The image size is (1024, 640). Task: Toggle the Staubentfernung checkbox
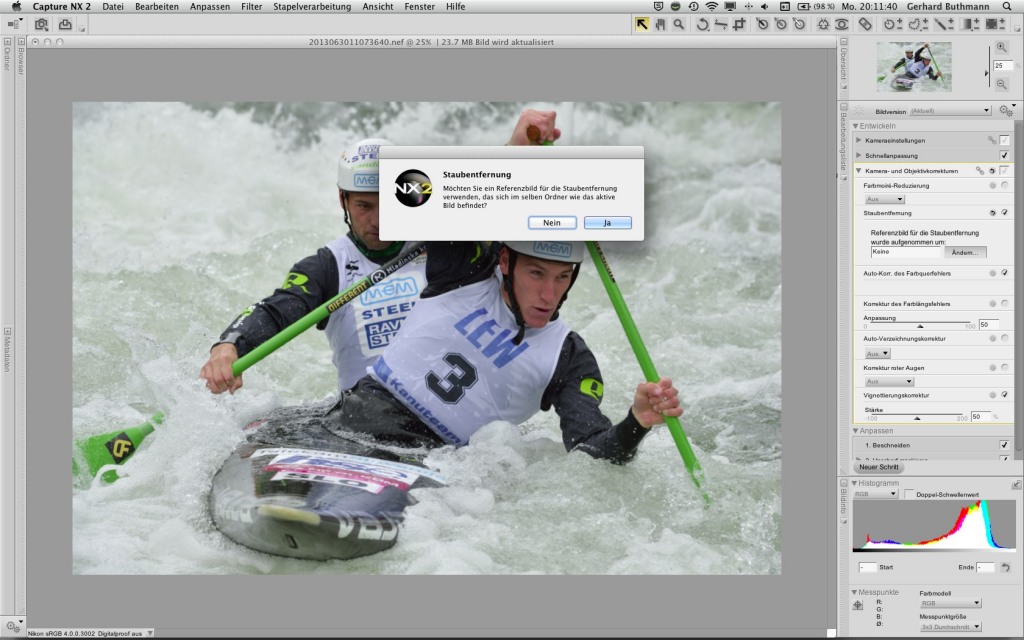(1004, 213)
